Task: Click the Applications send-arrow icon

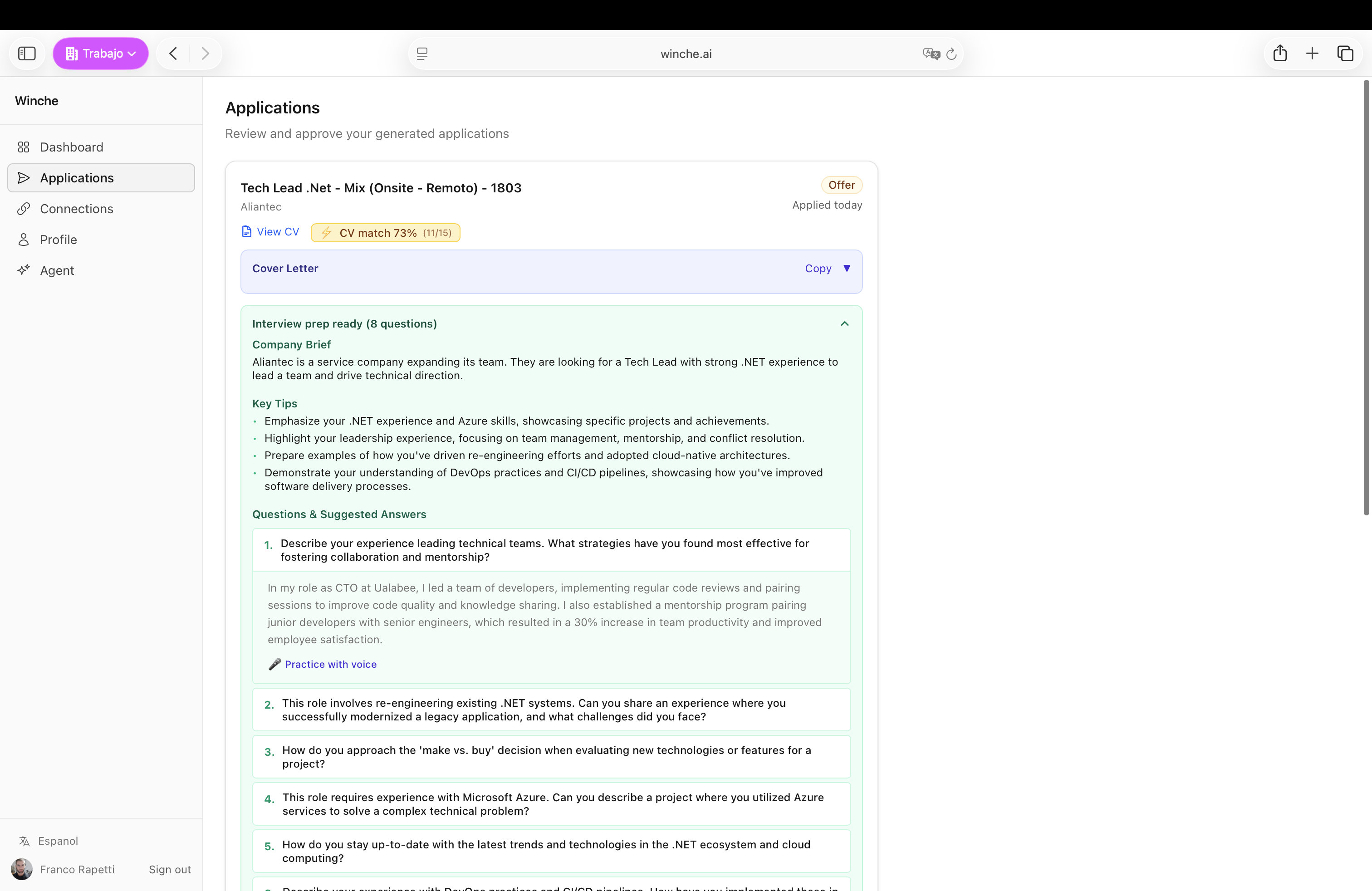Action: pyautogui.click(x=24, y=177)
